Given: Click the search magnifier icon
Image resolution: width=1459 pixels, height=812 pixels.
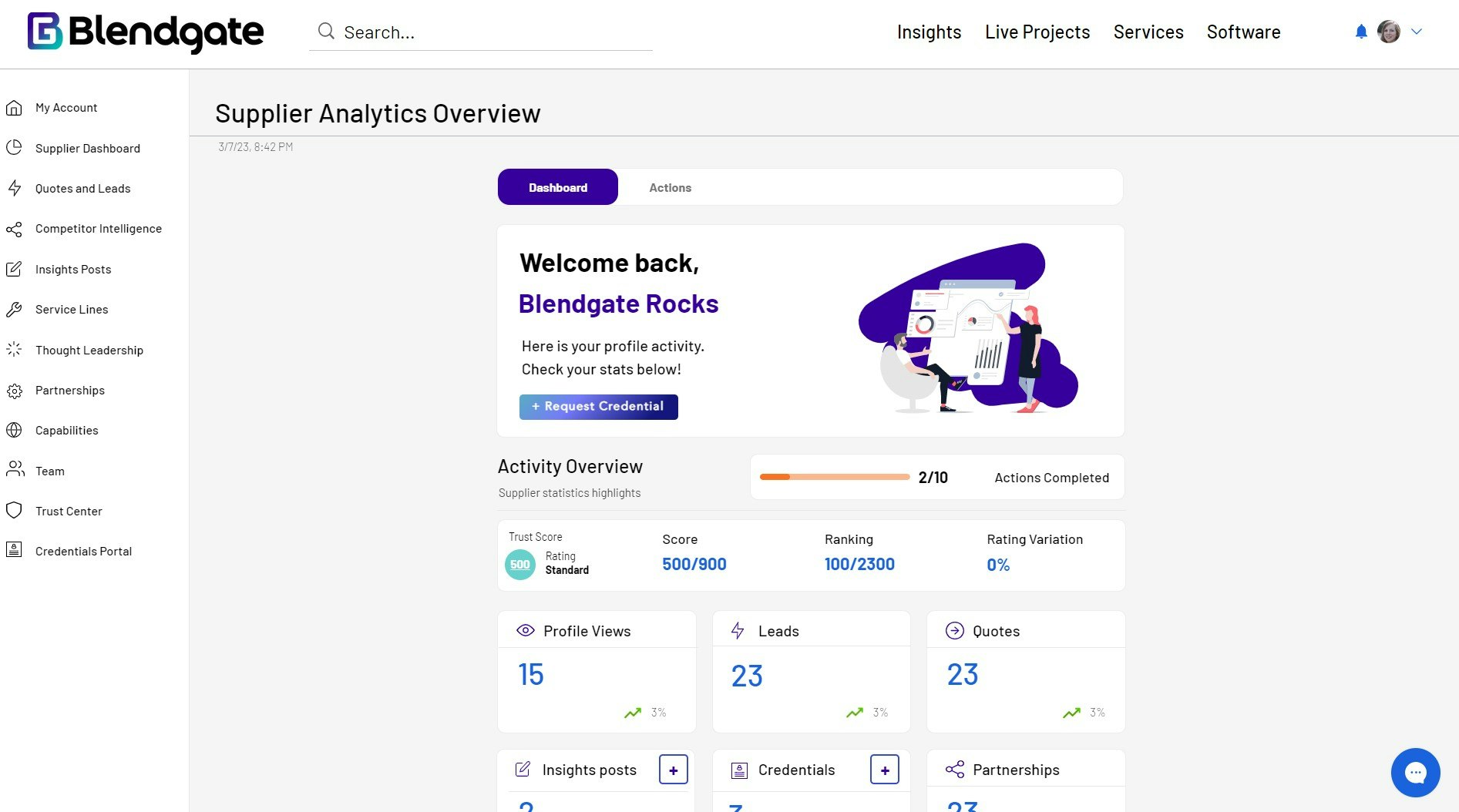Looking at the screenshot, I should tap(326, 31).
